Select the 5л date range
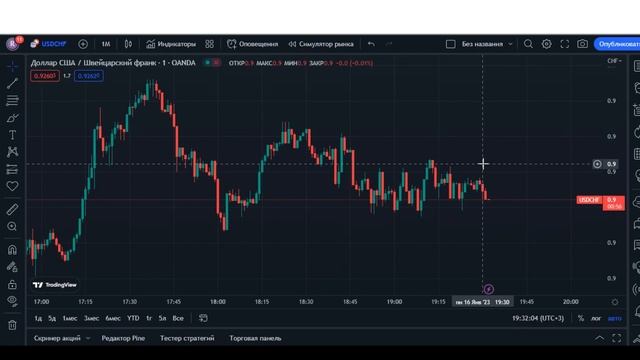Viewport: 640px width, 360px height. point(162,318)
